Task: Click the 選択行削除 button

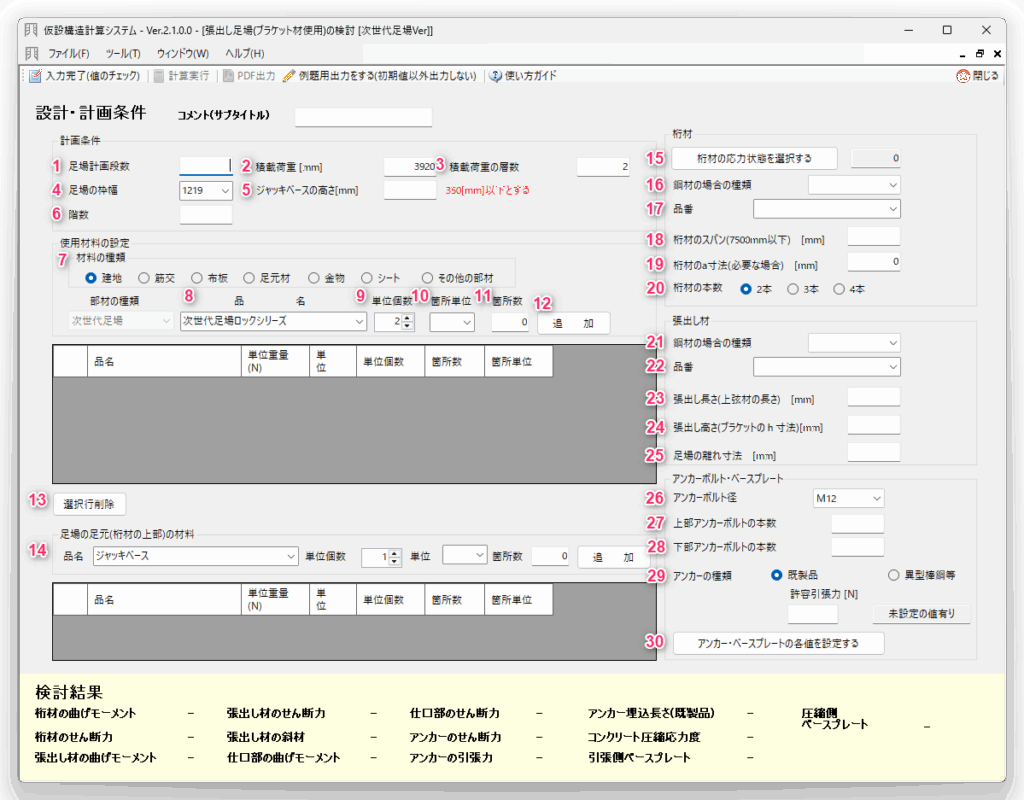Action: click(x=89, y=504)
